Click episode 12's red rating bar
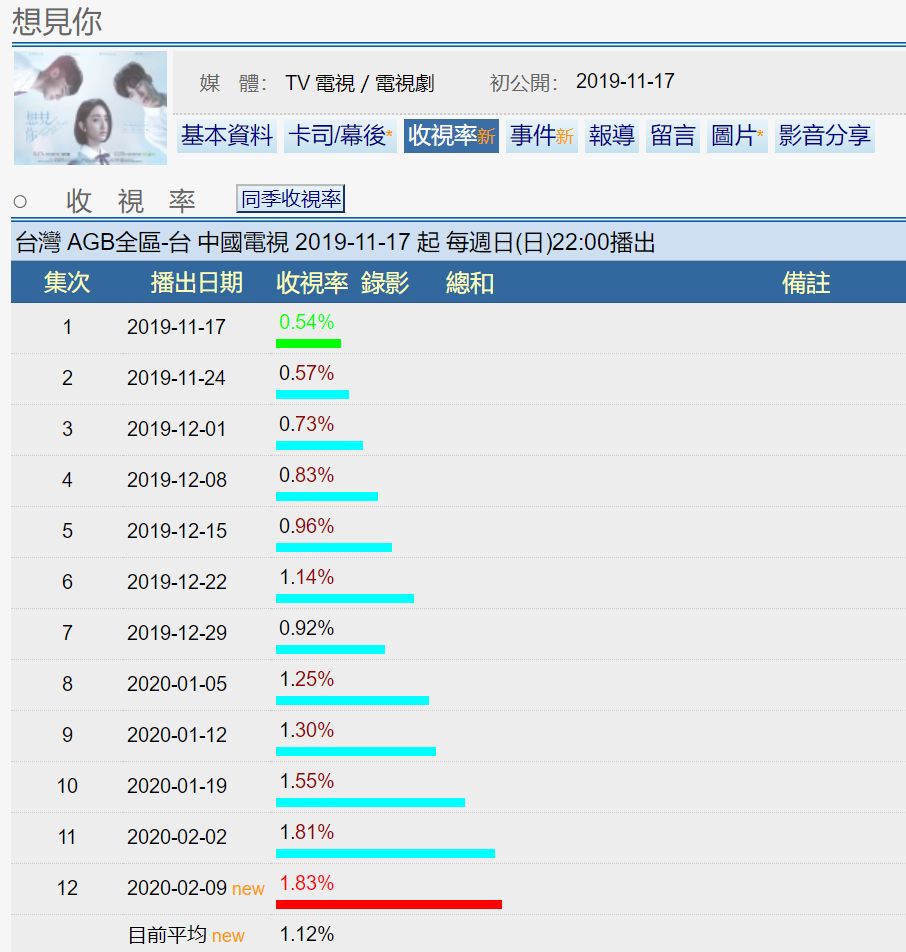Screen dimensions: 906x952 389,904
